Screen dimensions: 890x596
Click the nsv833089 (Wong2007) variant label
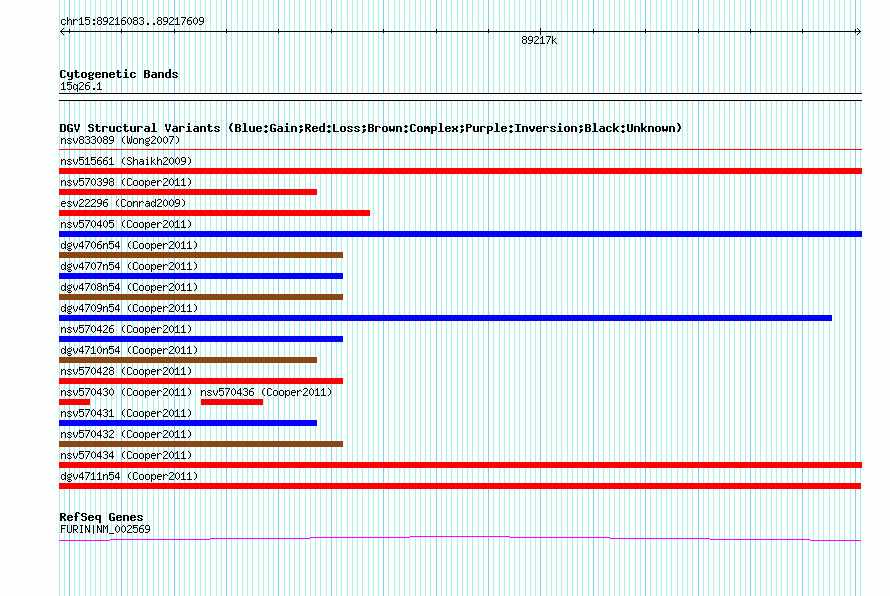[x=120, y=140]
